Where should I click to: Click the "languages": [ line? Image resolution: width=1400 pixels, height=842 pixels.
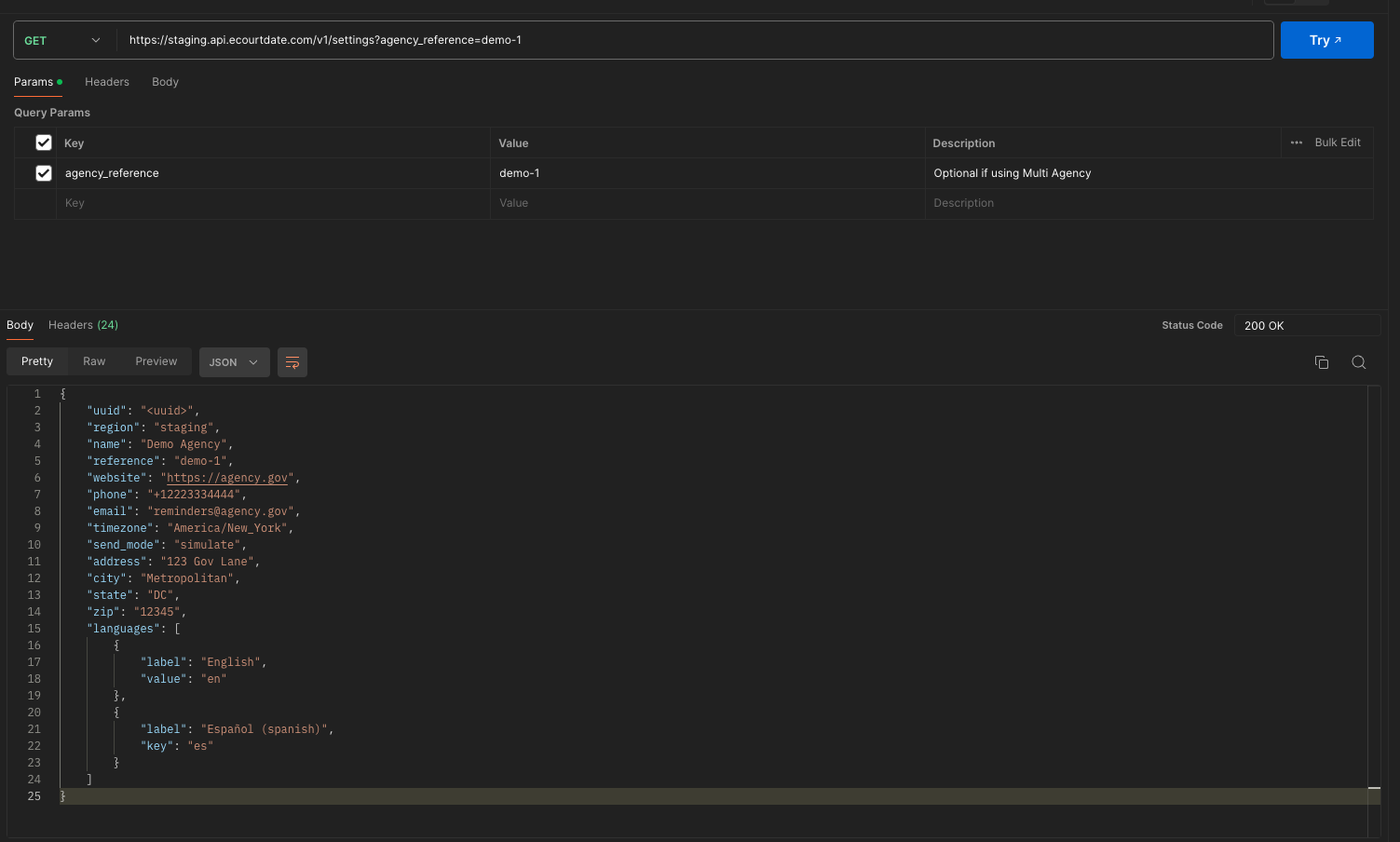(133, 629)
